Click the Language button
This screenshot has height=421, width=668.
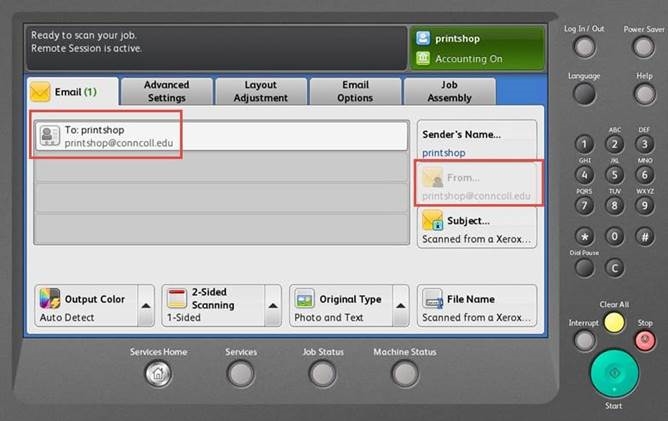tap(584, 94)
